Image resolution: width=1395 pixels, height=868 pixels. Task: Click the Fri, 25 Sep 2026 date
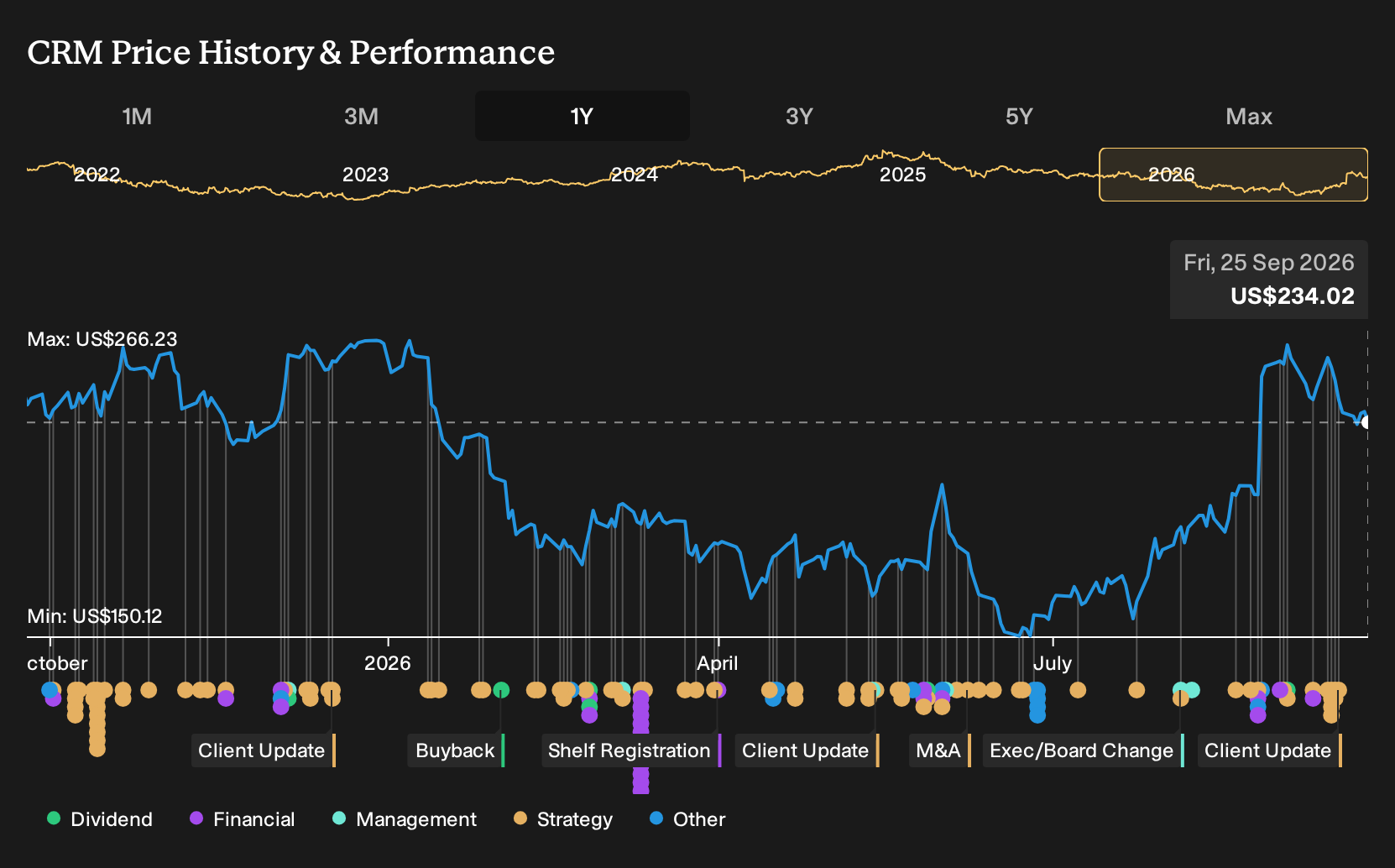tap(1269, 263)
